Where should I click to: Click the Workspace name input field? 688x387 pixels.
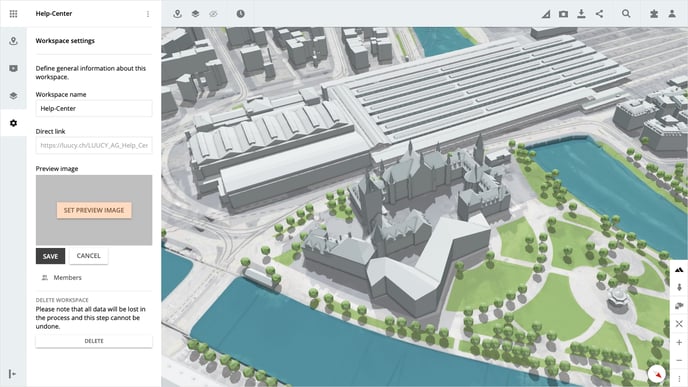click(94, 108)
